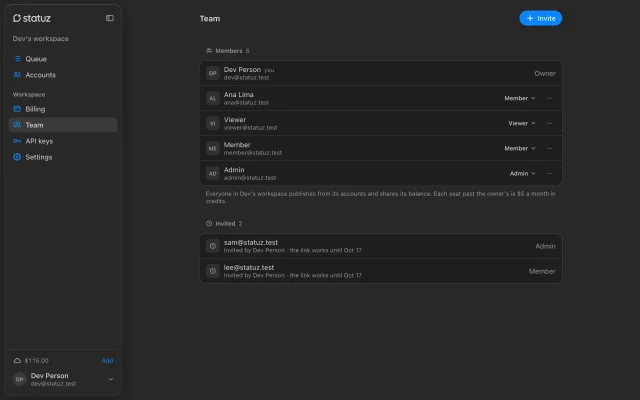This screenshot has width=640, height=400.
Task: Click ana@statuz.test email
Action: click(246, 102)
